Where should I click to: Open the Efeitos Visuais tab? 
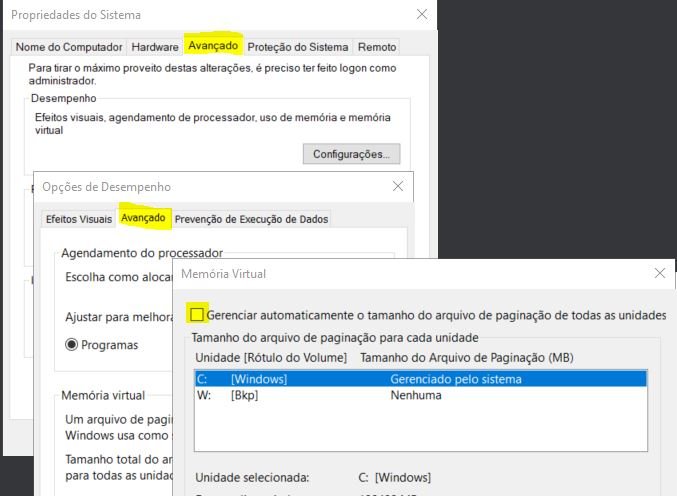[79, 219]
